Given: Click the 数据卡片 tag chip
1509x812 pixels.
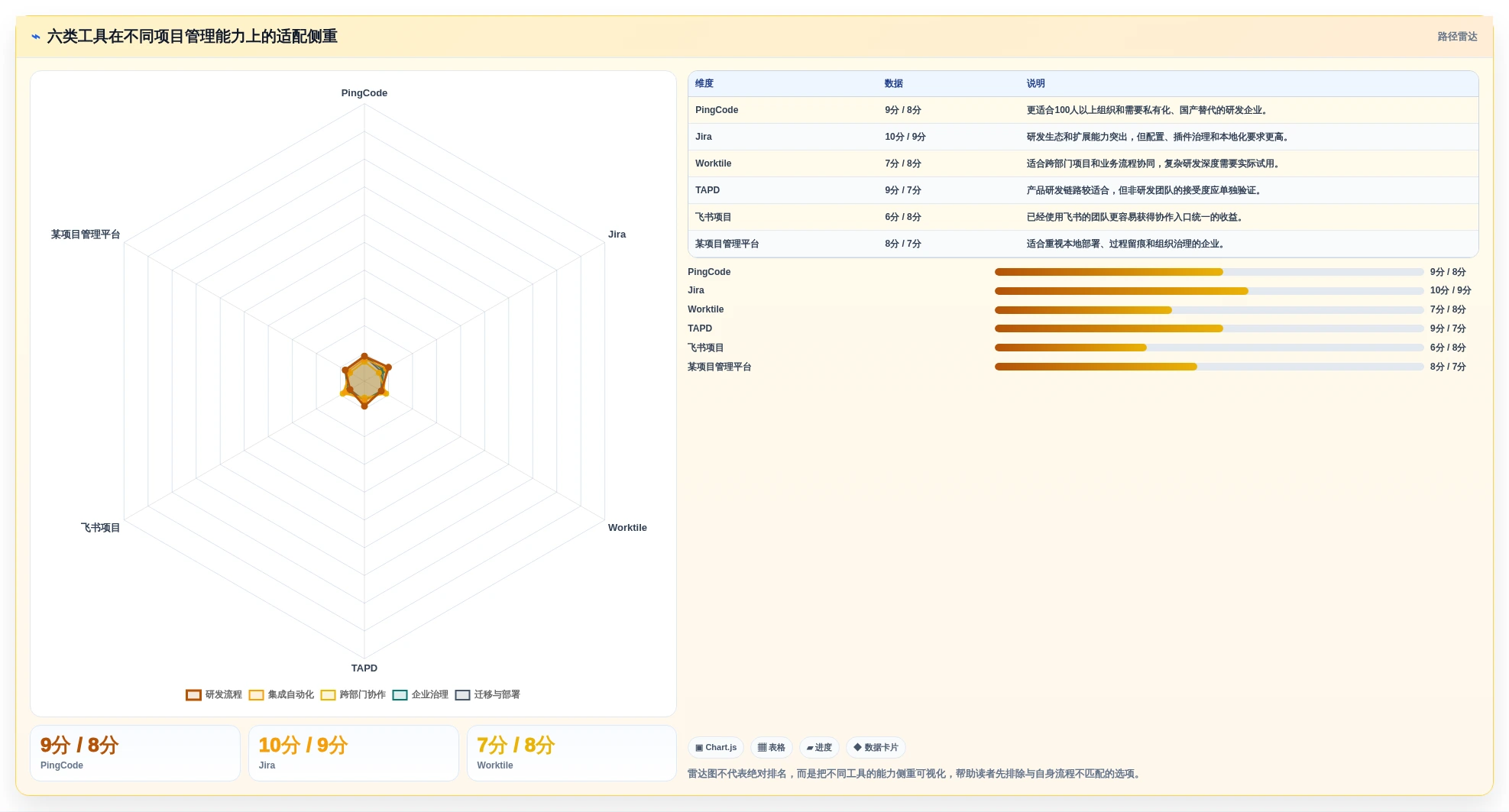Looking at the screenshot, I should [x=876, y=748].
